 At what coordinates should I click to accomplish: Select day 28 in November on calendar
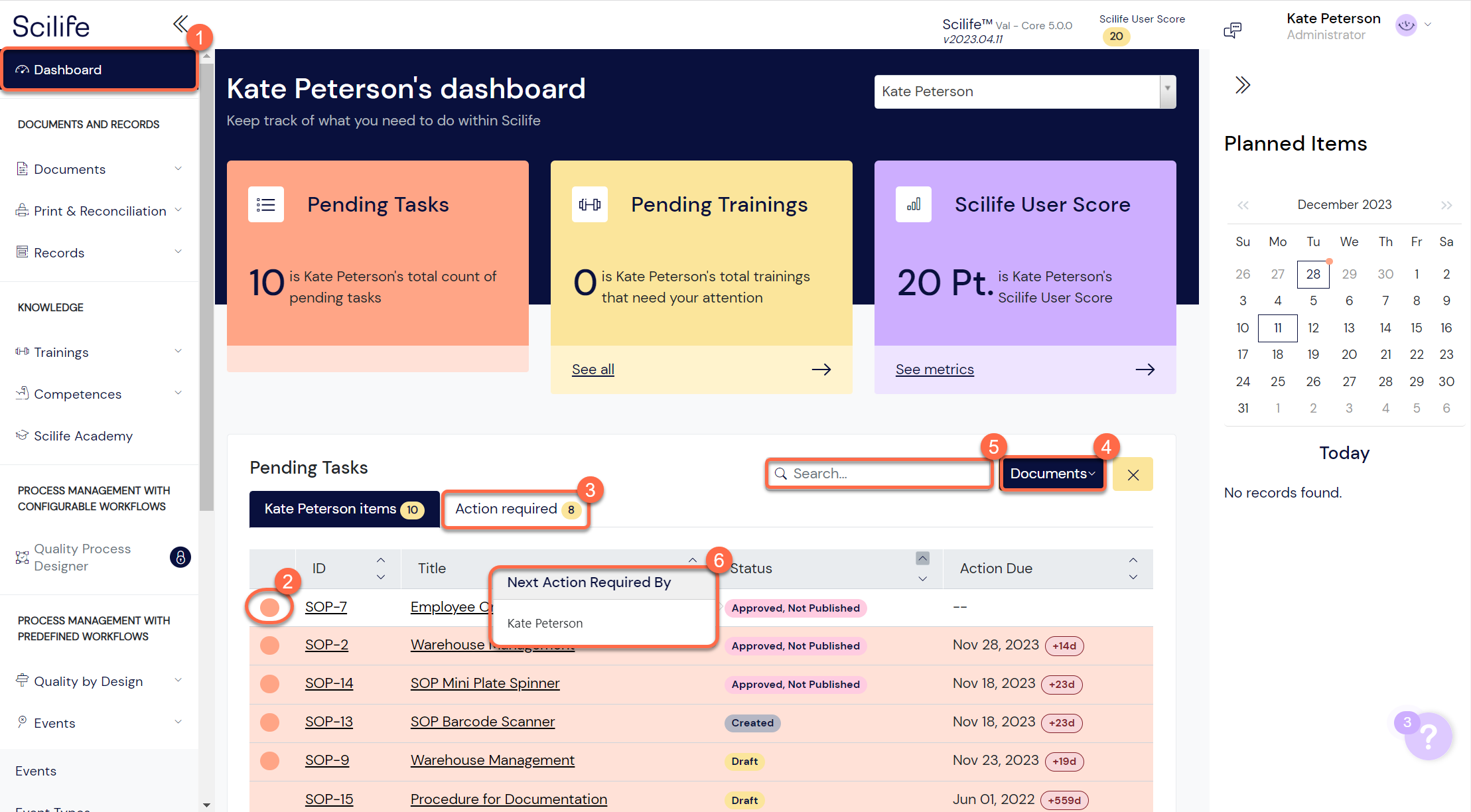point(1313,274)
